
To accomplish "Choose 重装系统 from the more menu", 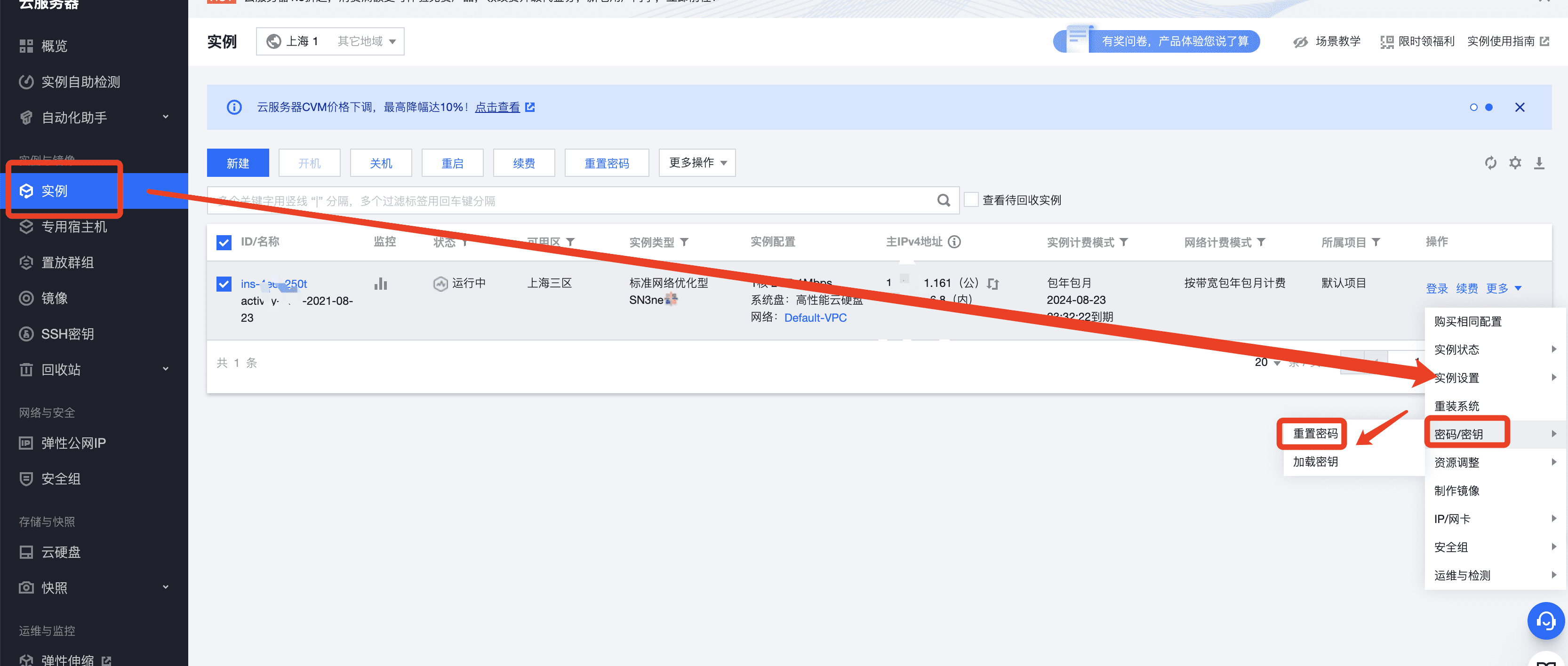I will [1456, 406].
